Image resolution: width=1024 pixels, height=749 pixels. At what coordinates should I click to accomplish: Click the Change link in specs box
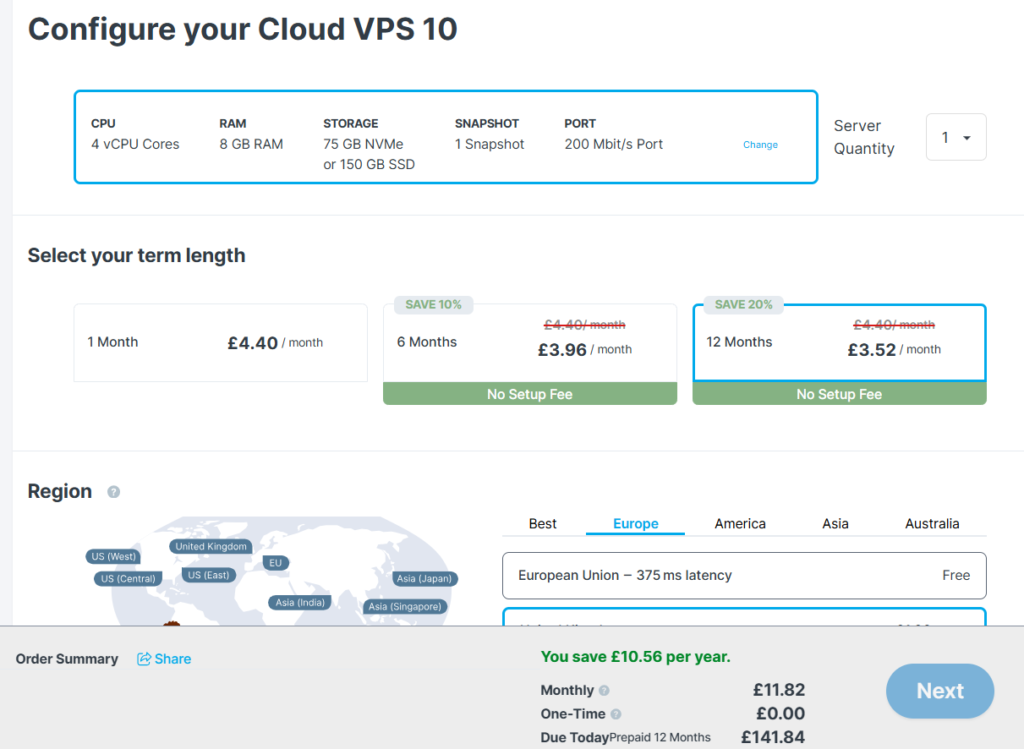760,145
